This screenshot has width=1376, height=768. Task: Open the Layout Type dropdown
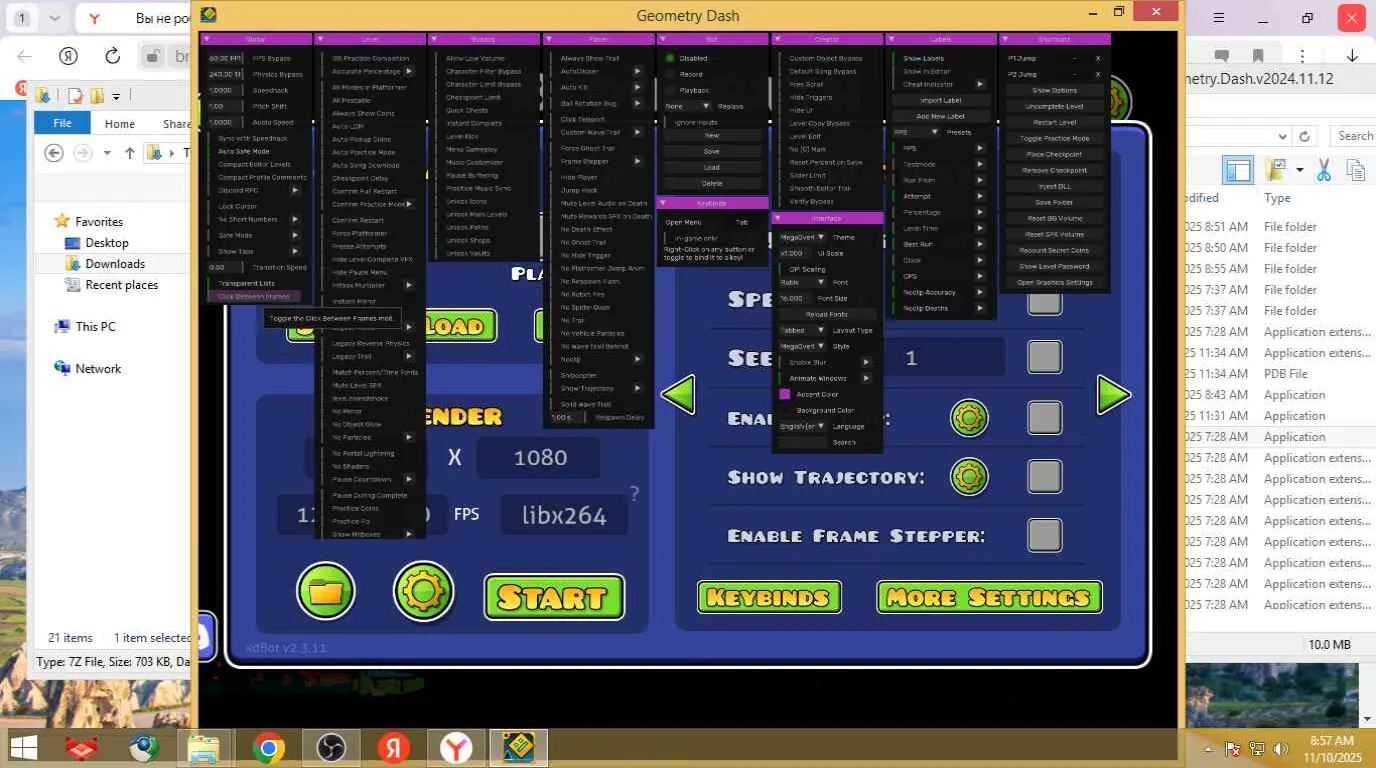(x=802, y=330)
